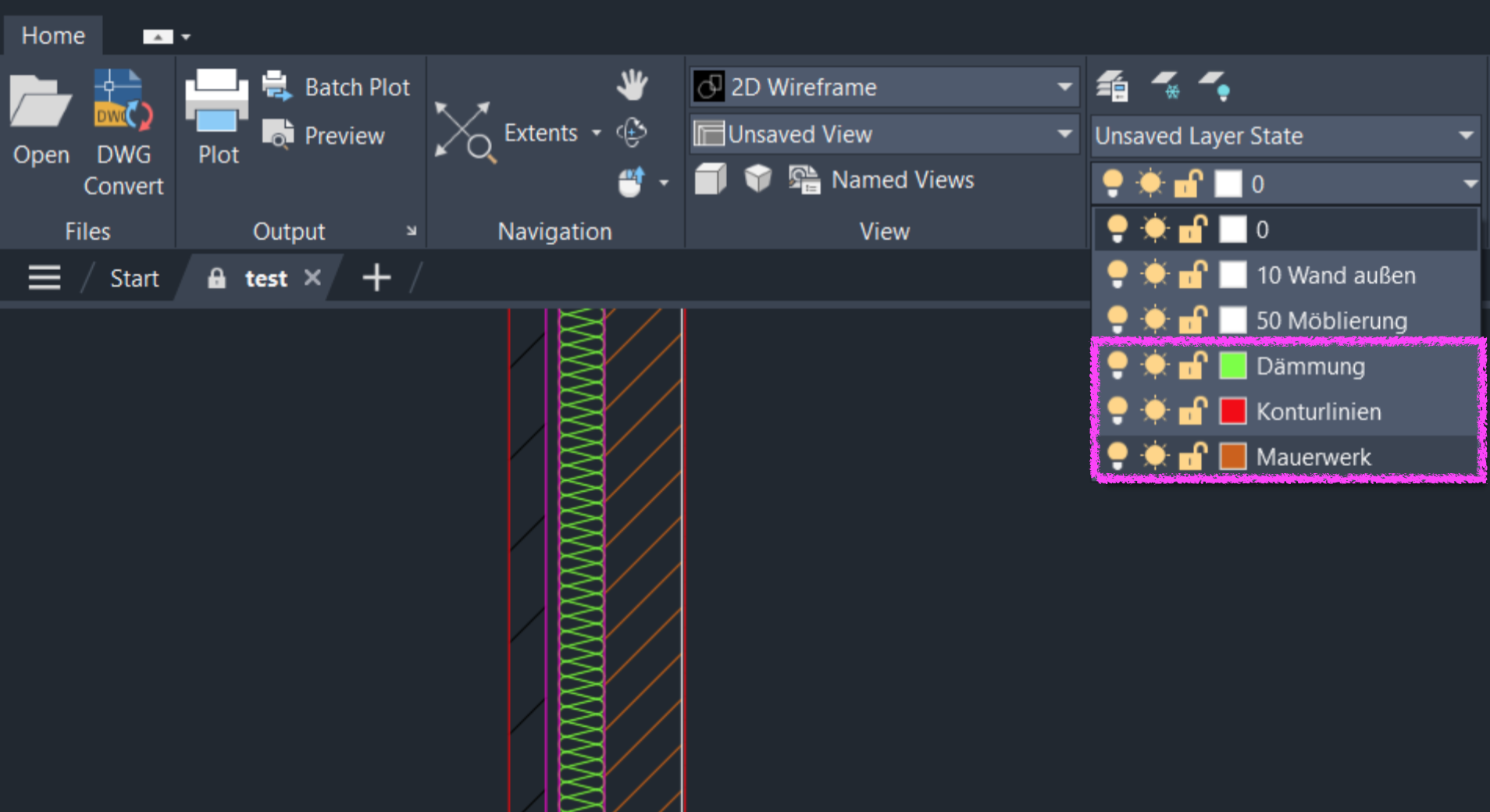Click the lock icon on test tab
Viewport: 1490px width, 812px height.
pyautogui.click(x=216, y=278)
